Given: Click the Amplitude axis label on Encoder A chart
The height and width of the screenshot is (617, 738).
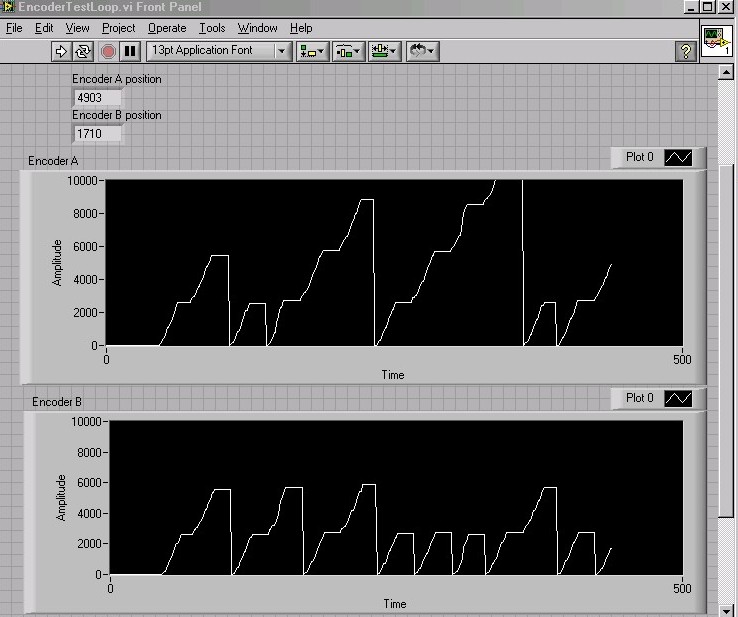Looking at the screenshot, I should (x=57, y=263).
